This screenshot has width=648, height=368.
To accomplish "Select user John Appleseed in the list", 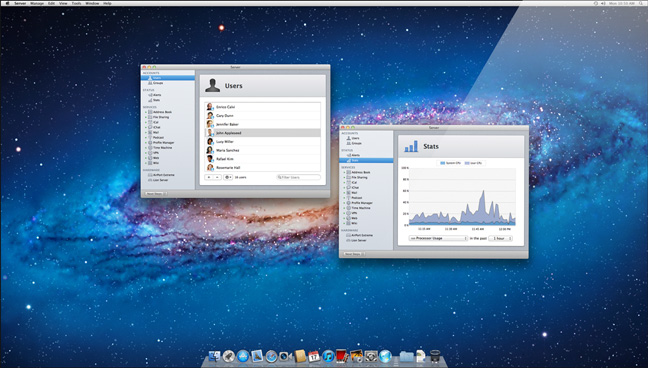I will 262,133.
